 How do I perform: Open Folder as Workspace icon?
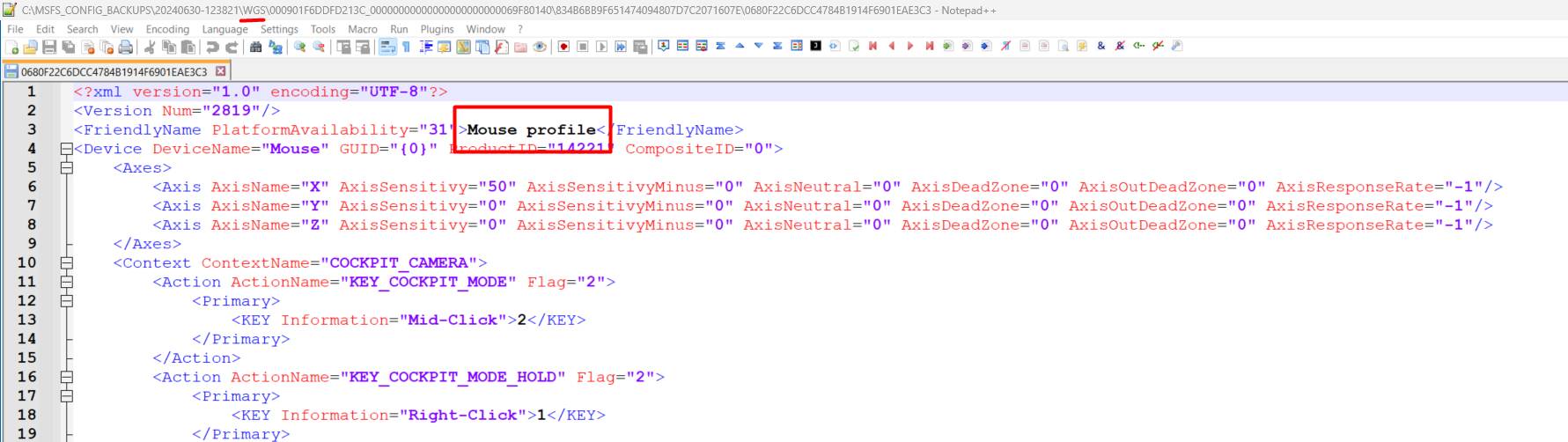click(x=520, y=47)
